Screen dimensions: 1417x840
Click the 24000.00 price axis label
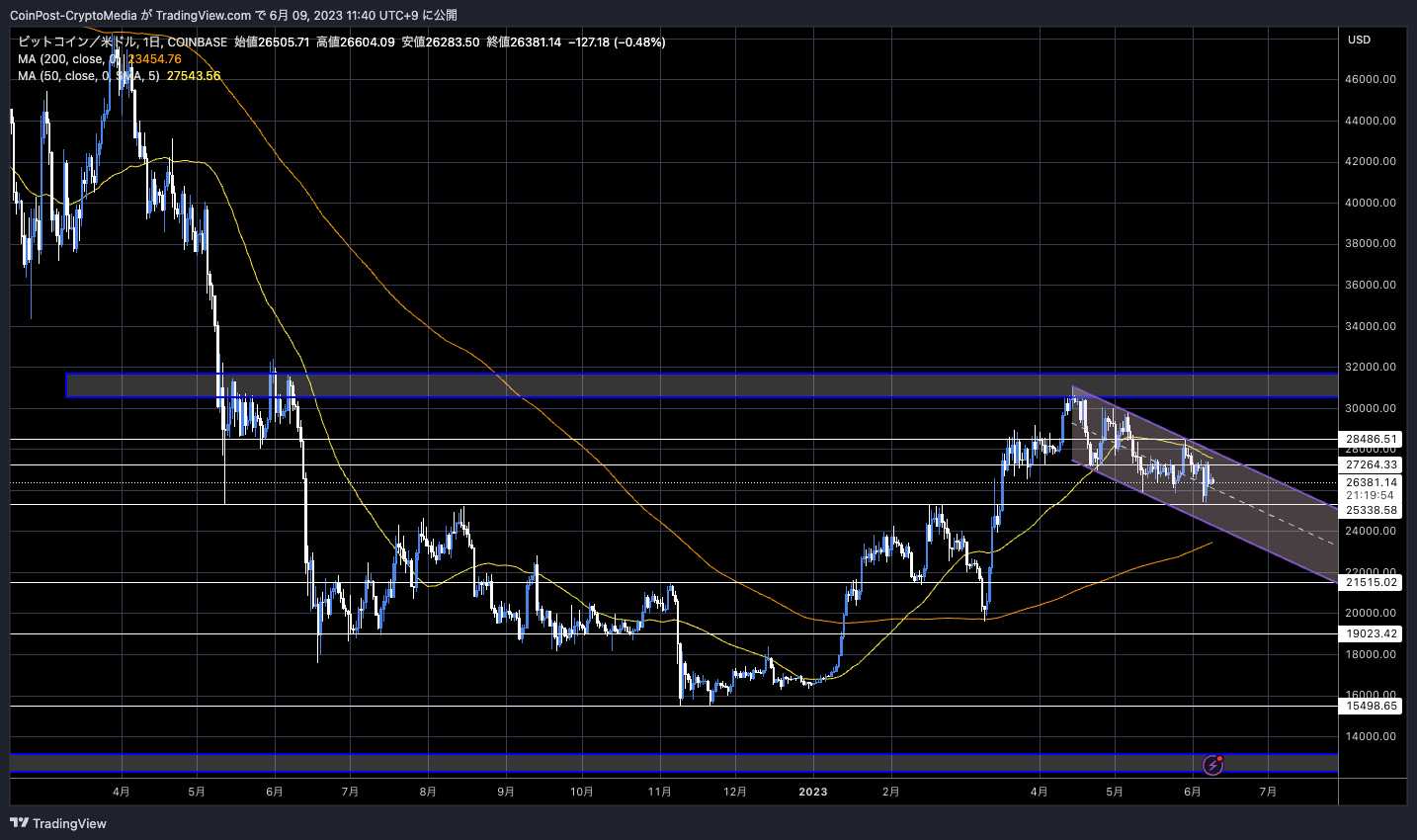pos(1372,531)
